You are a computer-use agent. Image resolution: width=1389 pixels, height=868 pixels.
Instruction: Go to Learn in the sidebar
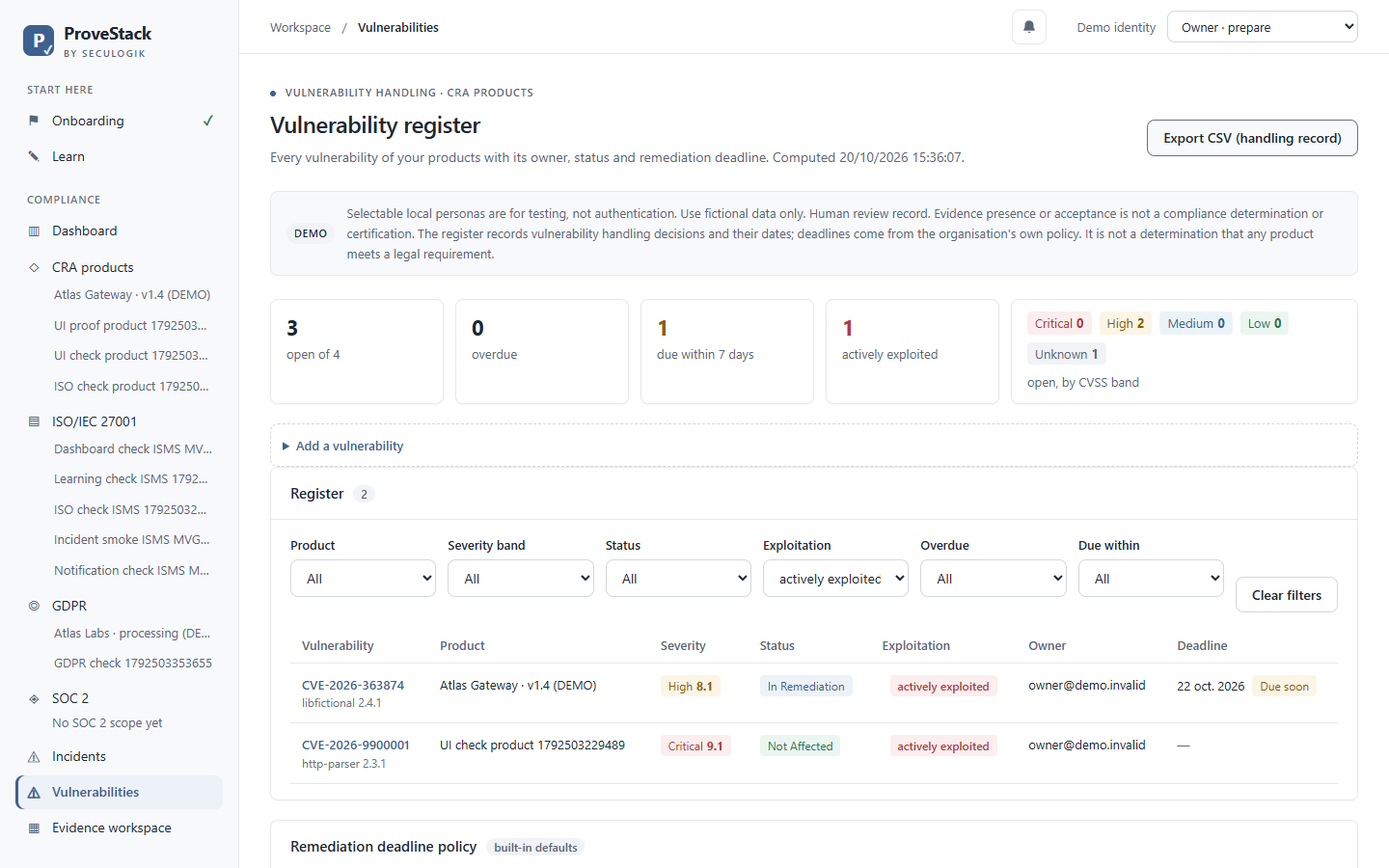click(x=120, y=156)
